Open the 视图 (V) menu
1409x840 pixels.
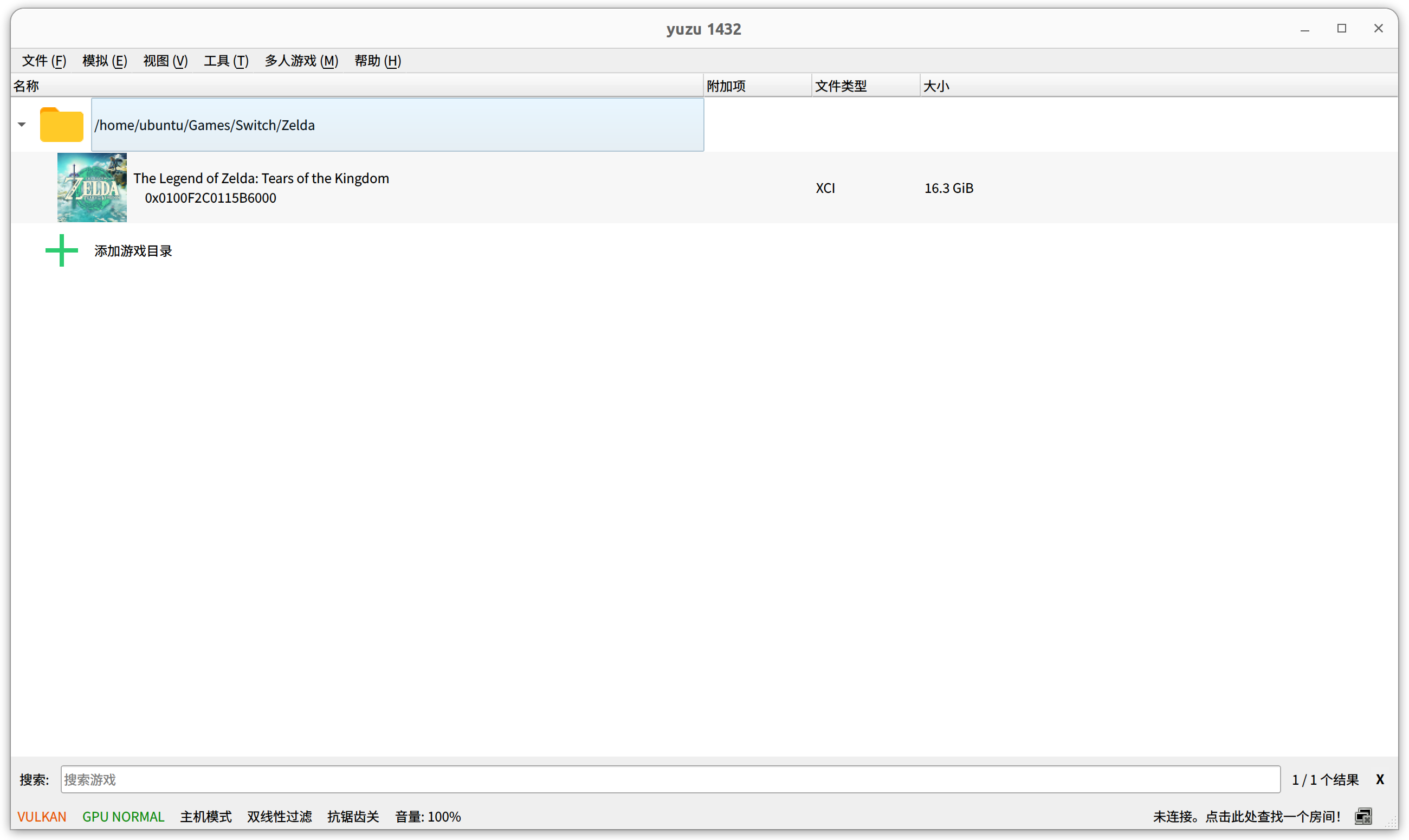[165, 61]
